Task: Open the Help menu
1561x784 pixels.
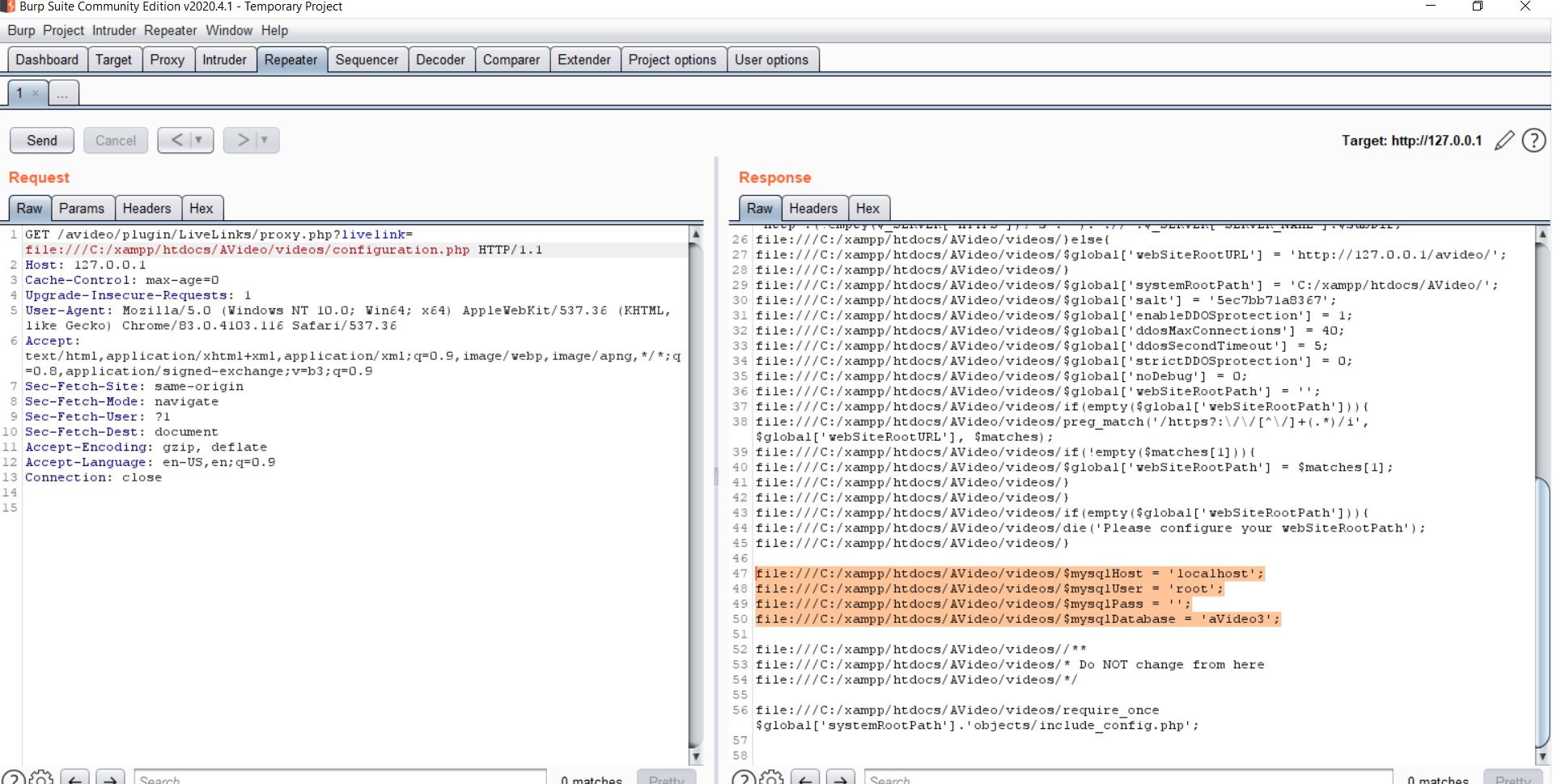Action: click(274, 31)
